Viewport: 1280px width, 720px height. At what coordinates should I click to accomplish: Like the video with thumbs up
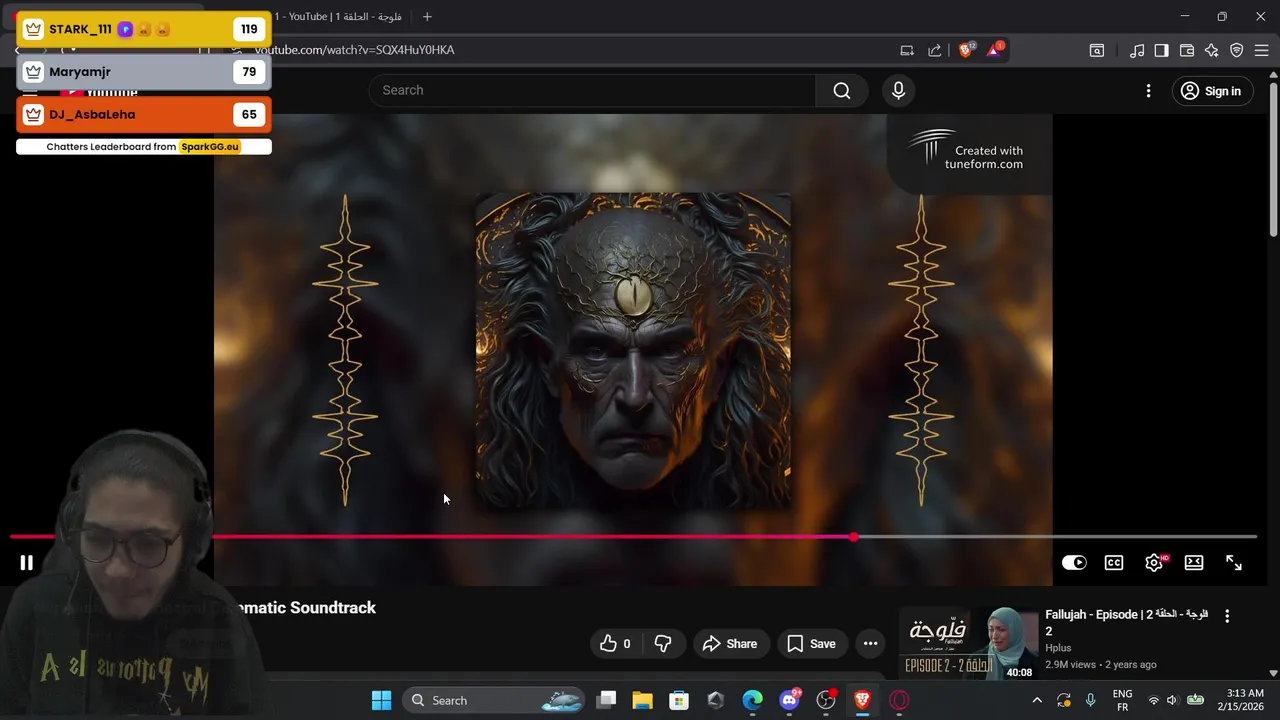pos(614,644)
